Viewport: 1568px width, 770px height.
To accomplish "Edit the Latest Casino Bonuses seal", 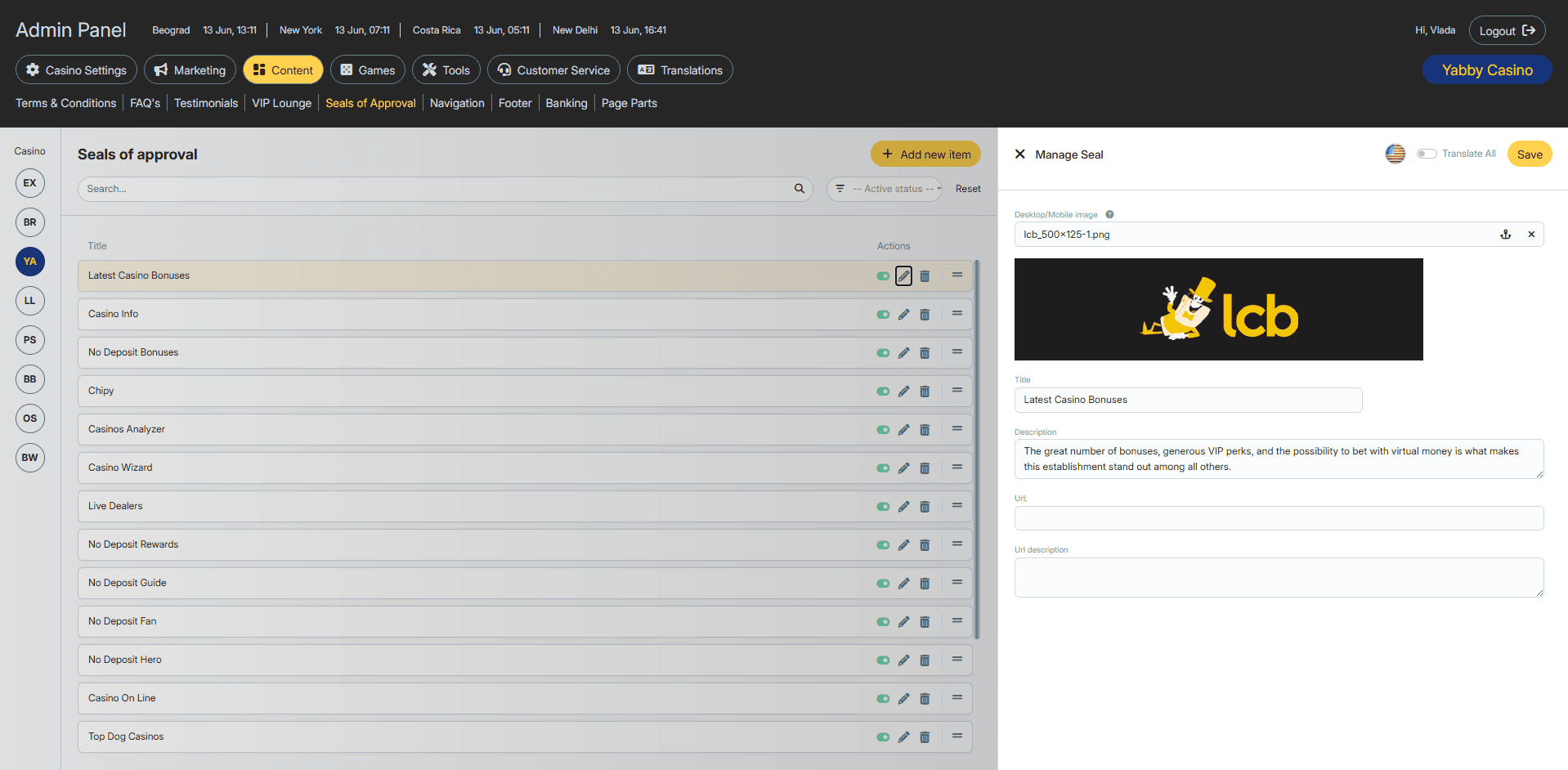I will [x=903, y=276].
